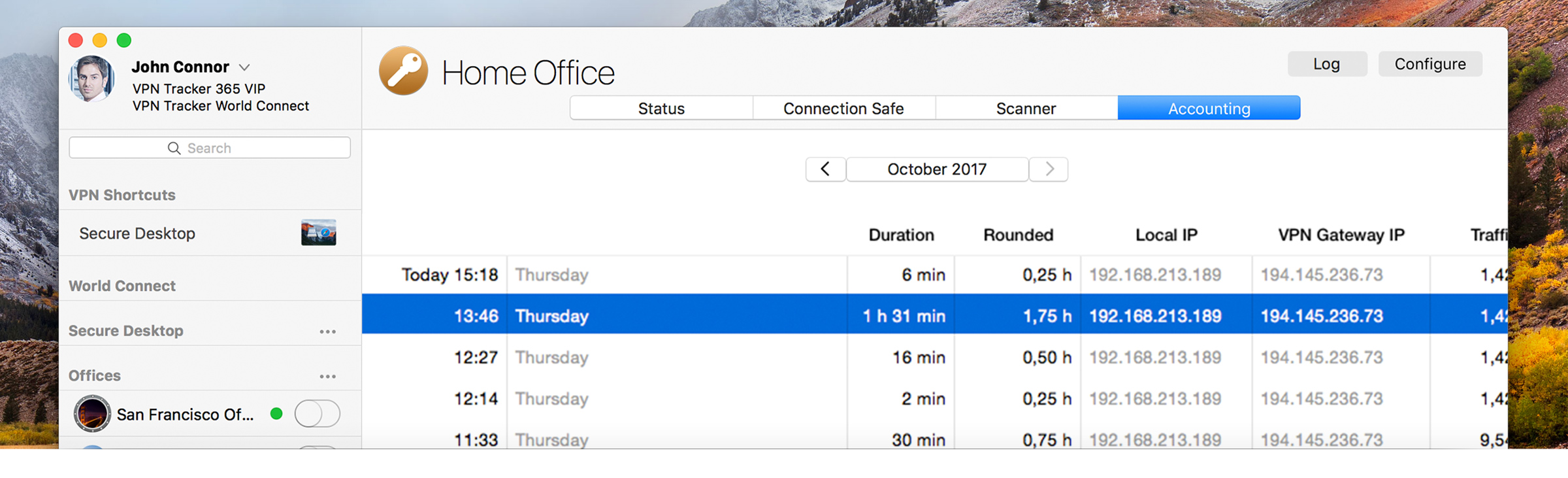The height and width of the screenshot is (478, 1568).
Task: Toggle the San Francisco Office connection switch
Action: [317, 414]
